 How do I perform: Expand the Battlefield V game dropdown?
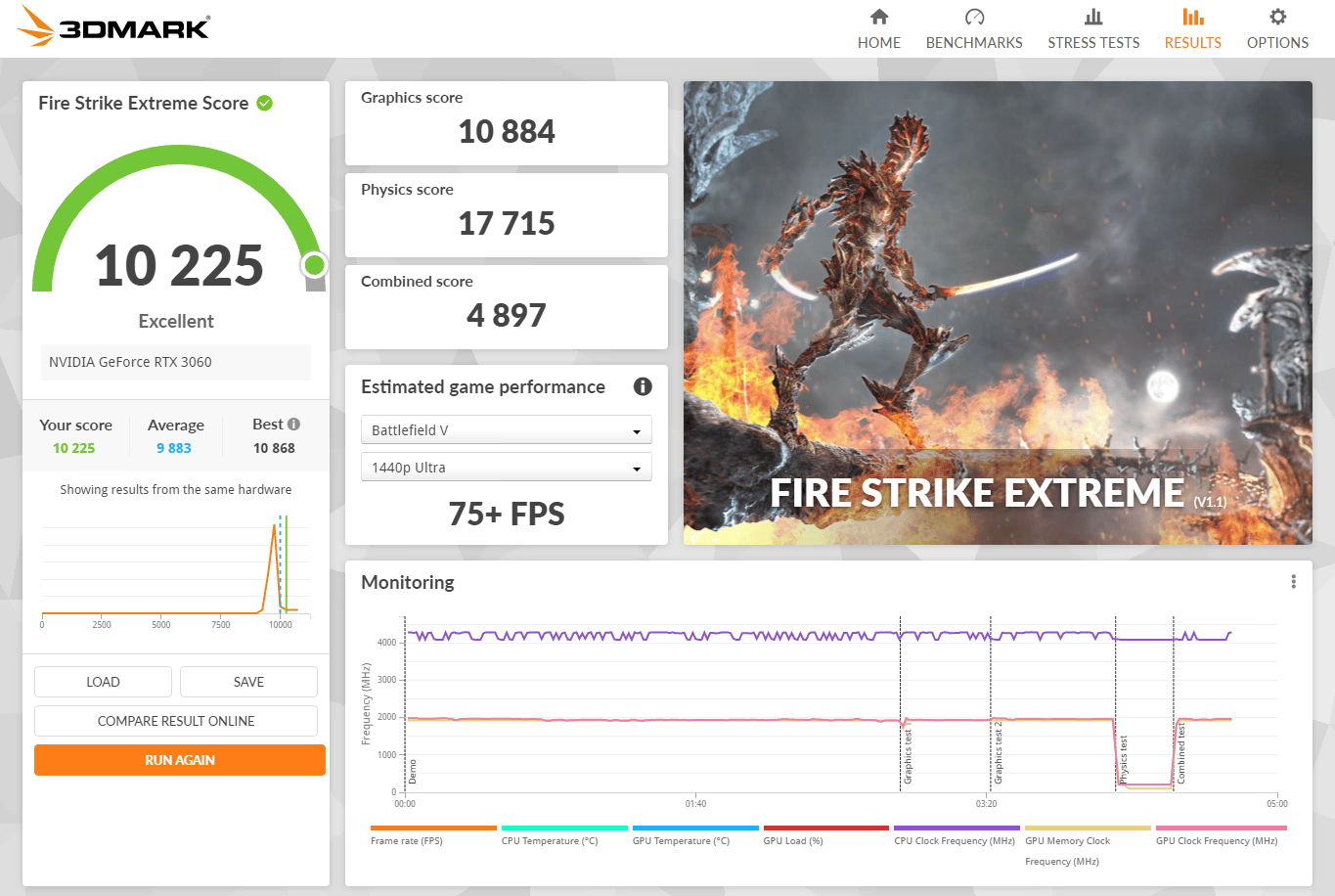click(507, 430)
